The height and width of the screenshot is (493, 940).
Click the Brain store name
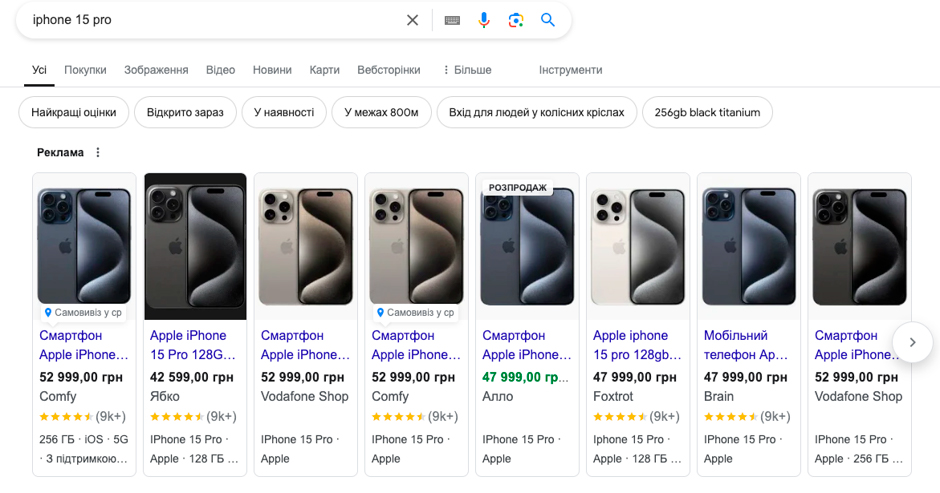click(x=719, y=396)
